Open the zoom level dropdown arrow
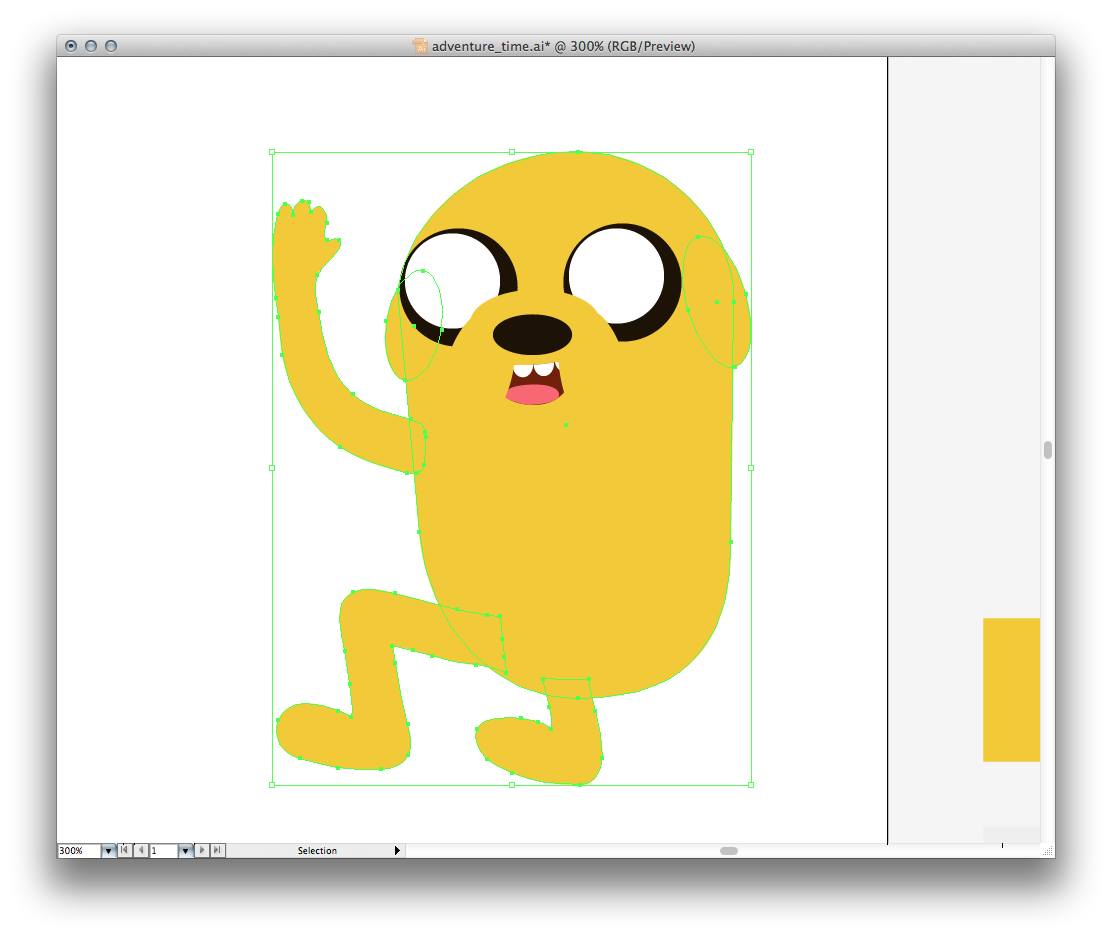This screenshot has height=937, width=1112. (x=108, y=851)
